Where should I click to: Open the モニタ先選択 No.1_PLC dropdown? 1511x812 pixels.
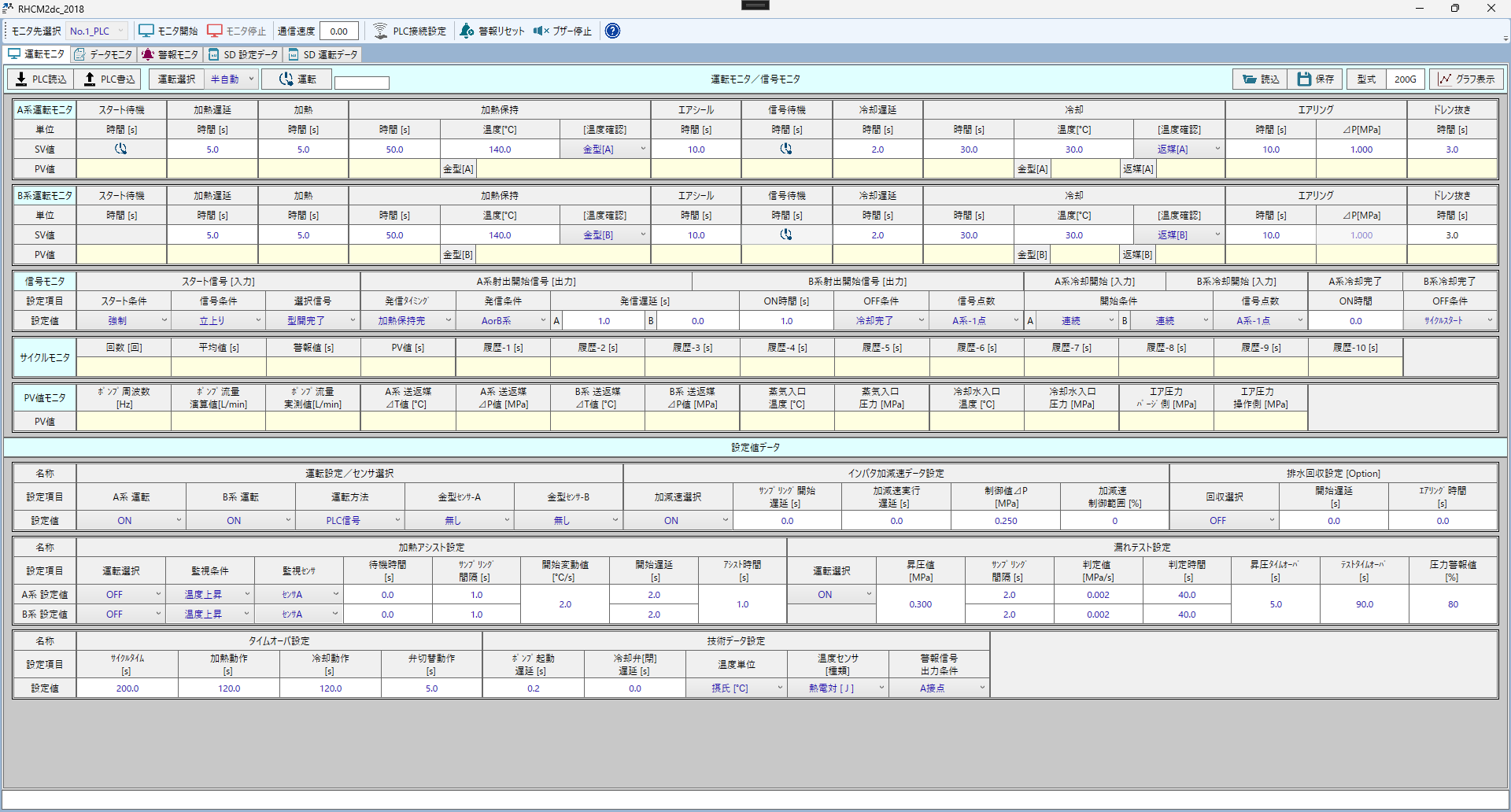point(97,31)
